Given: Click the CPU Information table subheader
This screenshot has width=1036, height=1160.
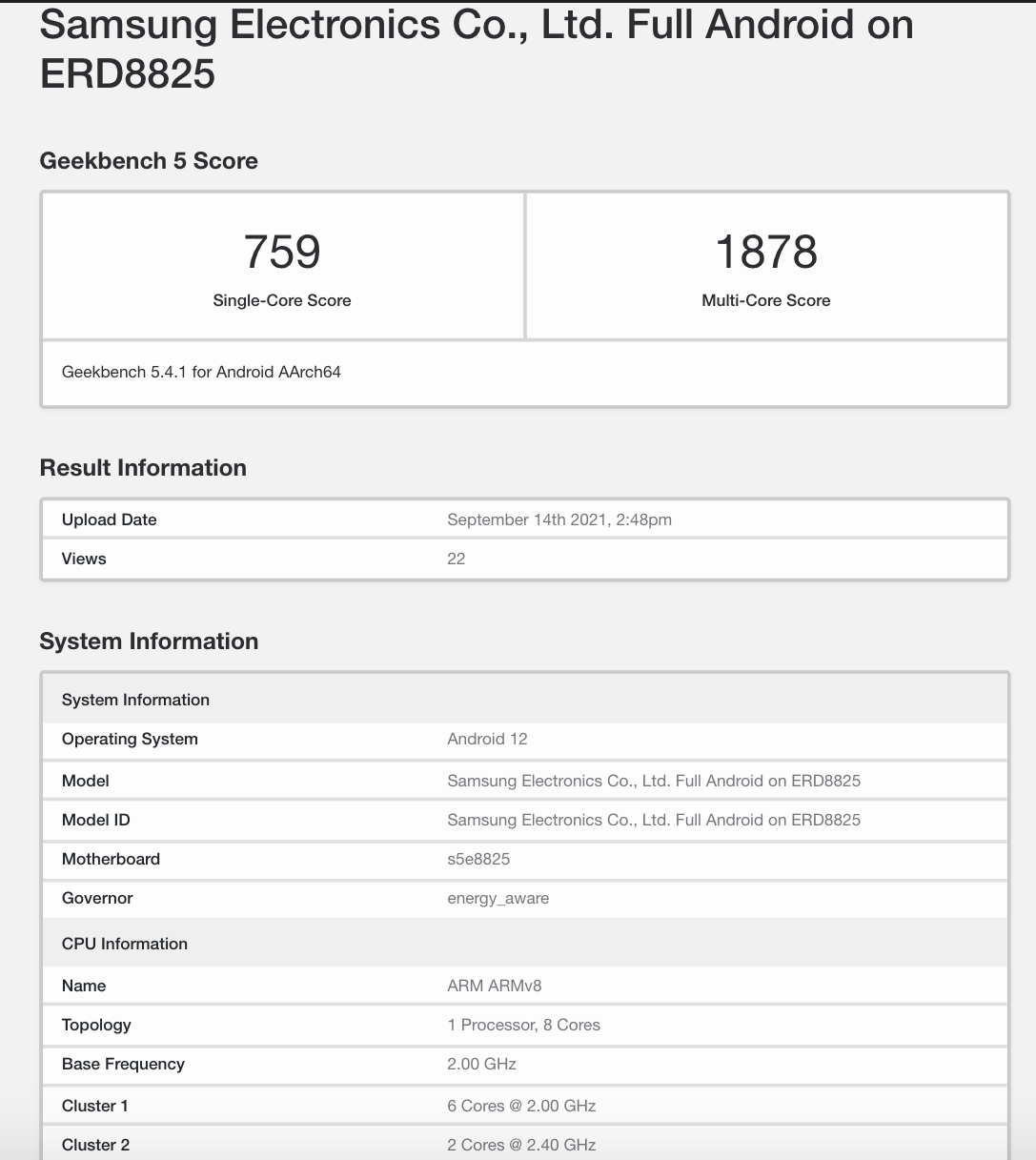Looking at the screenshot, I should pyautogui.click(x=125, y=944).
